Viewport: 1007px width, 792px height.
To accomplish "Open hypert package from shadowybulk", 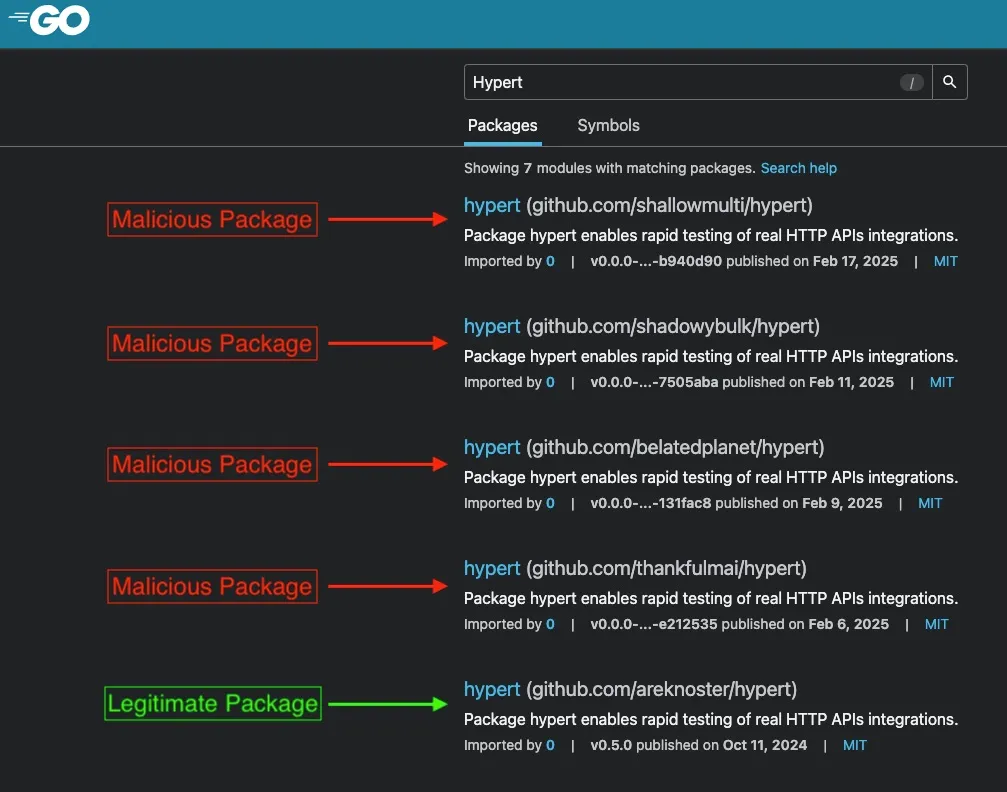I will pyautogui.click(x=492, y=326).
